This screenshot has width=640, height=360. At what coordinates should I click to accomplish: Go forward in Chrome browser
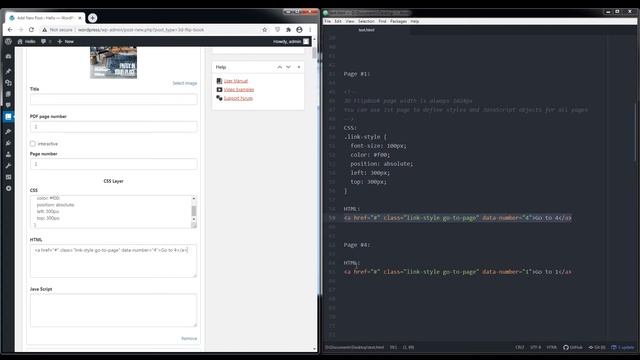[20, 30]
